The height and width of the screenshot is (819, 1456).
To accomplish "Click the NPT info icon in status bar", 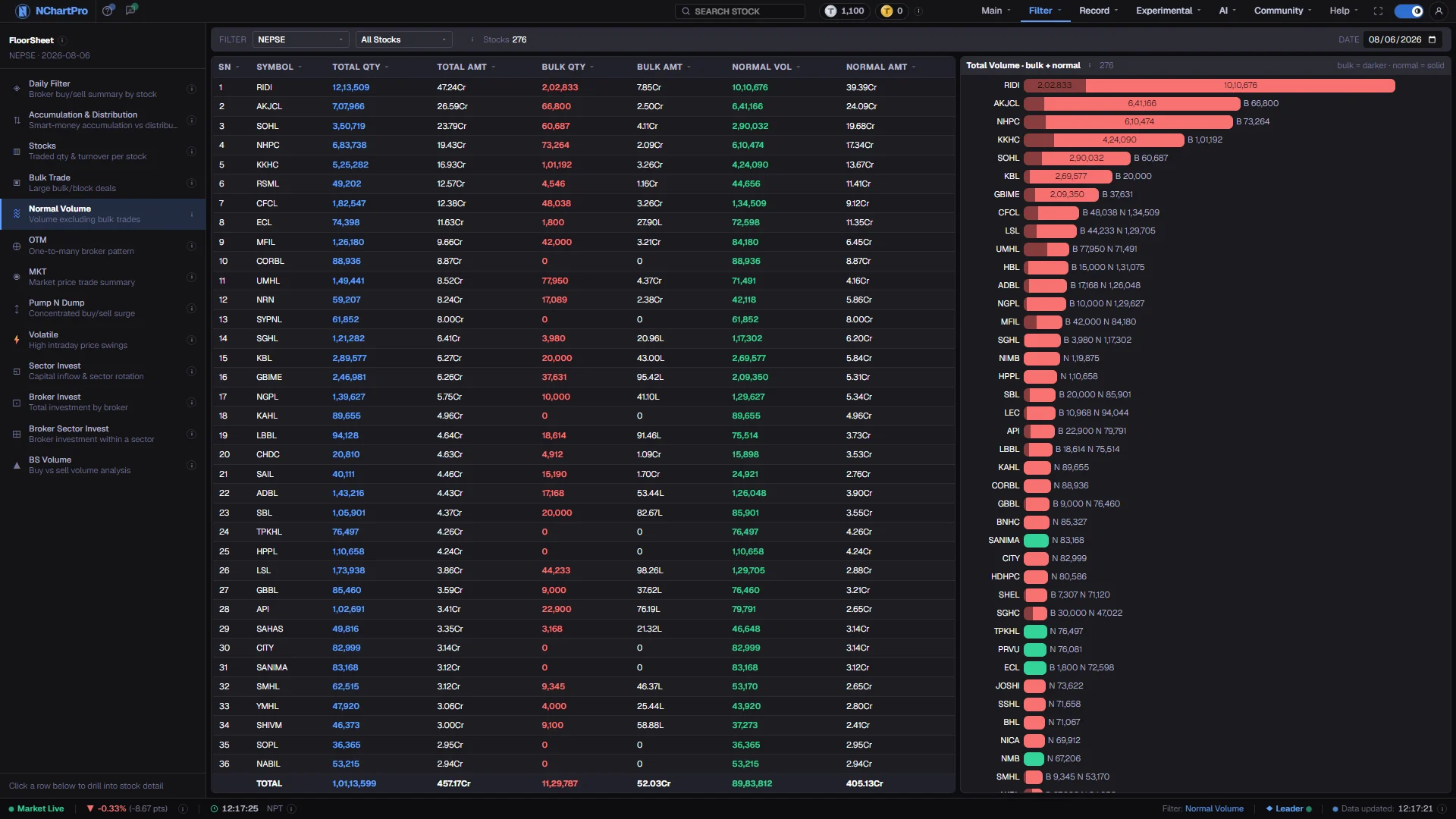I will click(291, 808).
